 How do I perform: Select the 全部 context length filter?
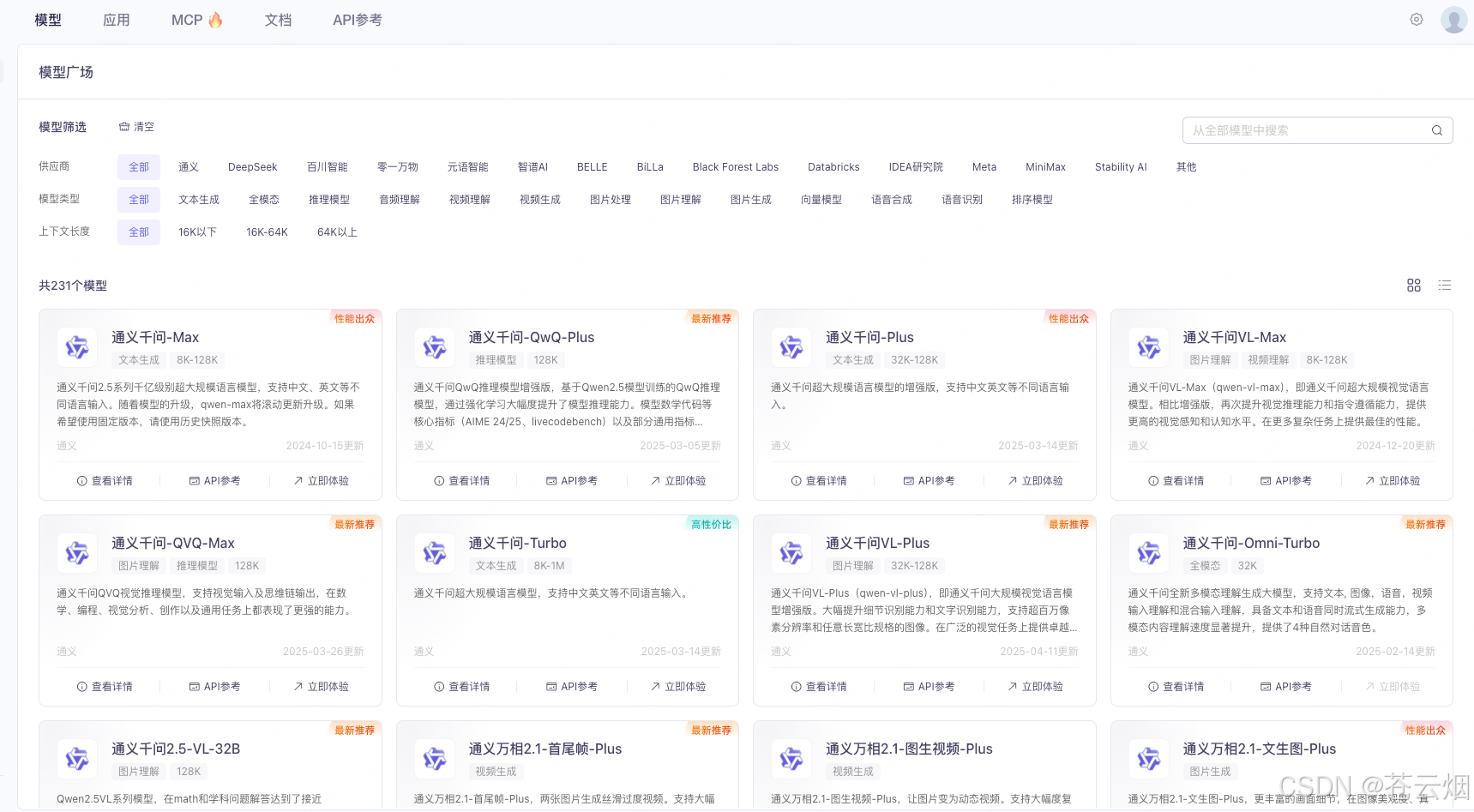tap(139, 232)
